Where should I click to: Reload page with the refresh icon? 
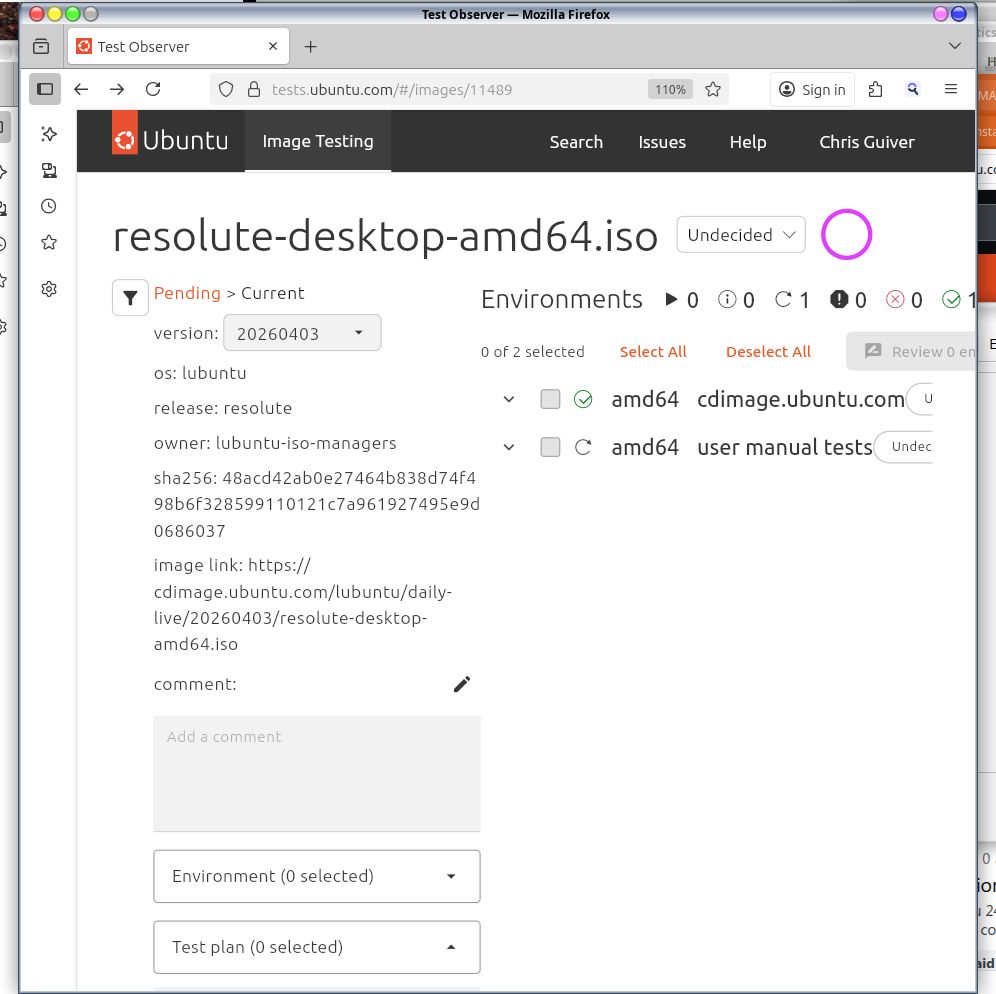pyautogui.click(x=153, y=89)
